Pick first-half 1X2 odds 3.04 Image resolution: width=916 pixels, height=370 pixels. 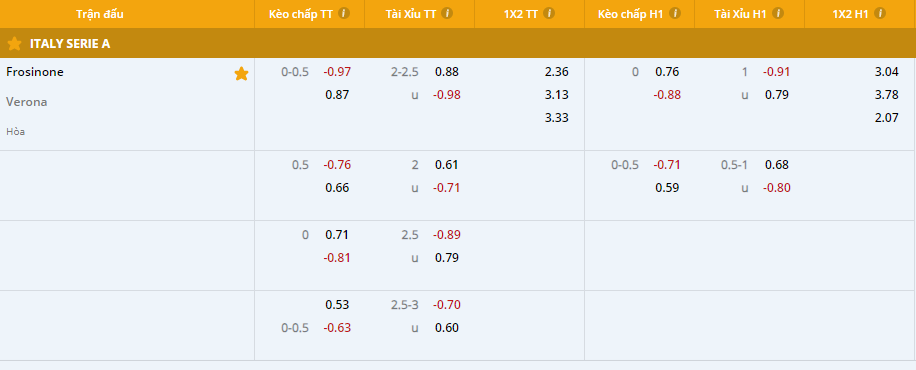coord(886,72)
